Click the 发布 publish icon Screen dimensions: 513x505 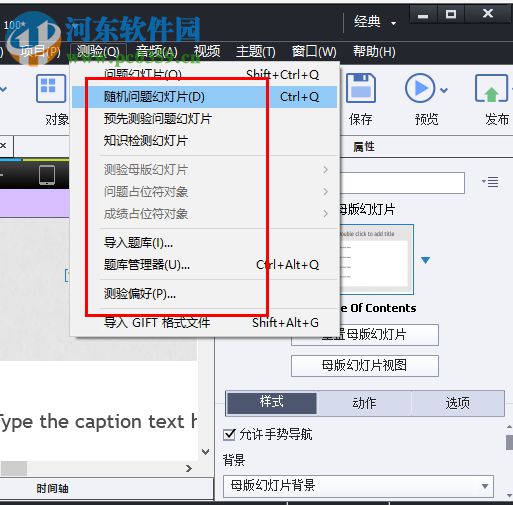tap(492, 88)
